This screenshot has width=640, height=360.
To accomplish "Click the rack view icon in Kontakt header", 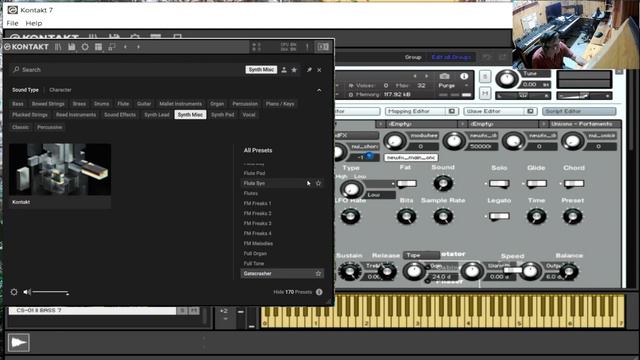I will 98,47.
